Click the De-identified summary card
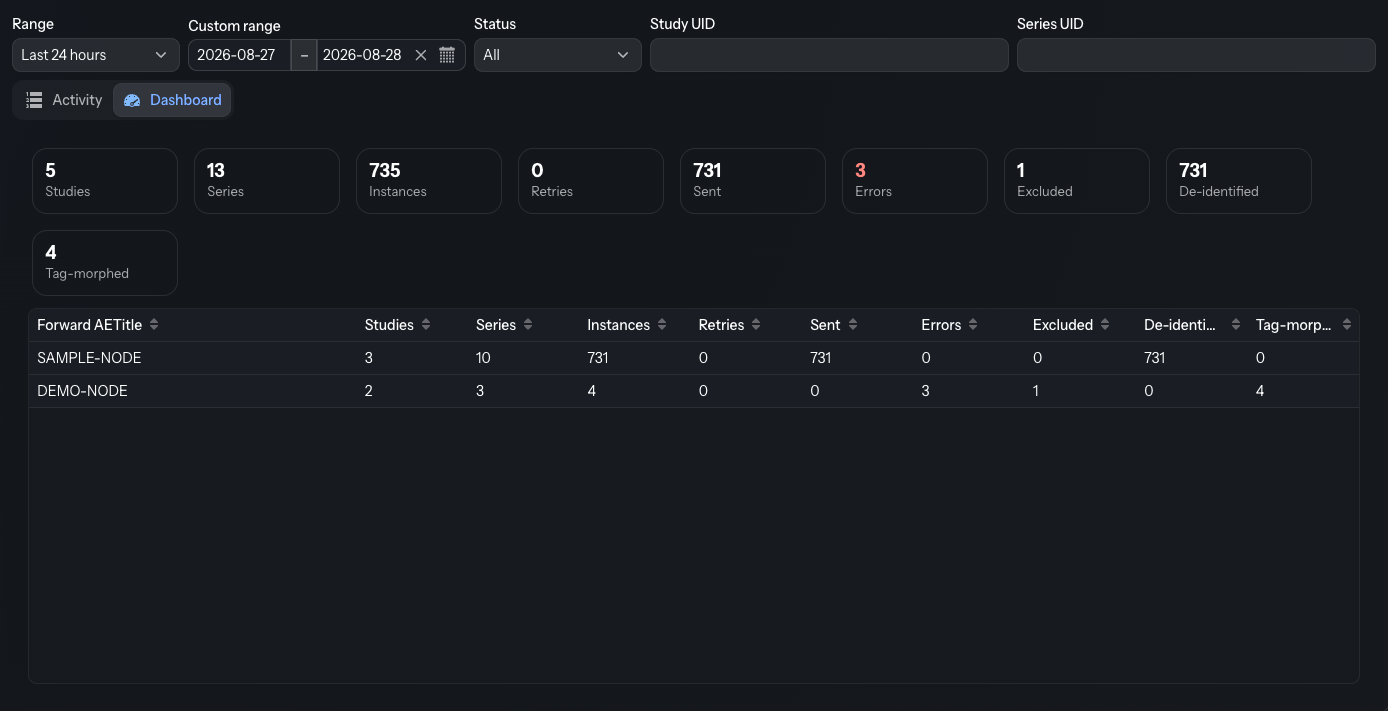This screenshot has width=1388, height=711. [x=1239, y=181]
